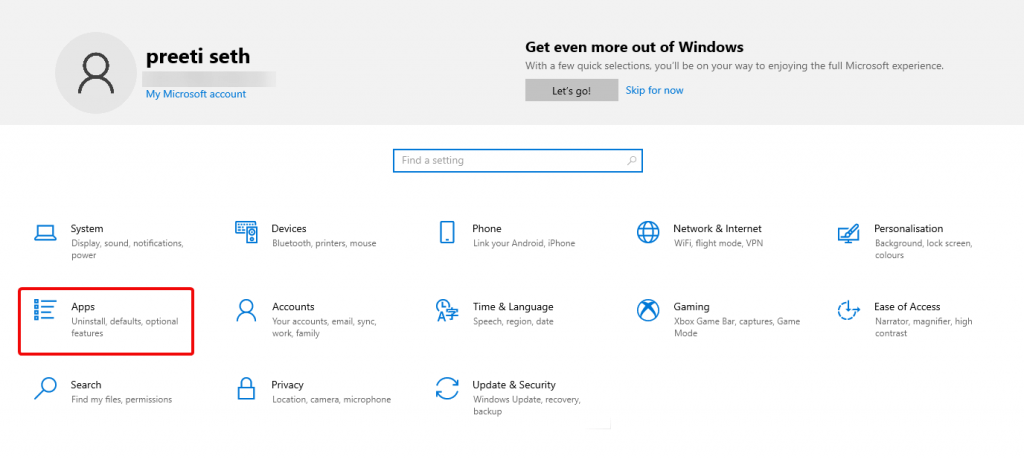Image resolution: width=1024 pixels, height=459 pixels.
Task: Open the Time & Language icon
Action: click(447, 311)
